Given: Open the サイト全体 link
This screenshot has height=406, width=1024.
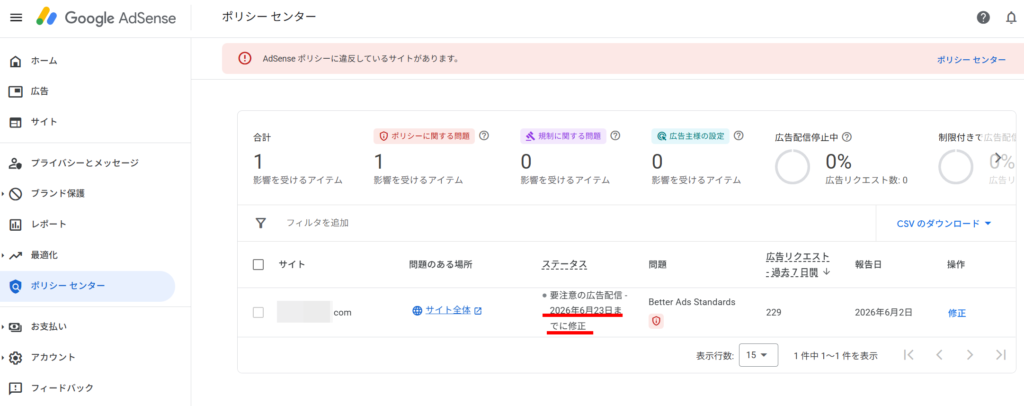Looking at the screenshot, I should 448,311.
